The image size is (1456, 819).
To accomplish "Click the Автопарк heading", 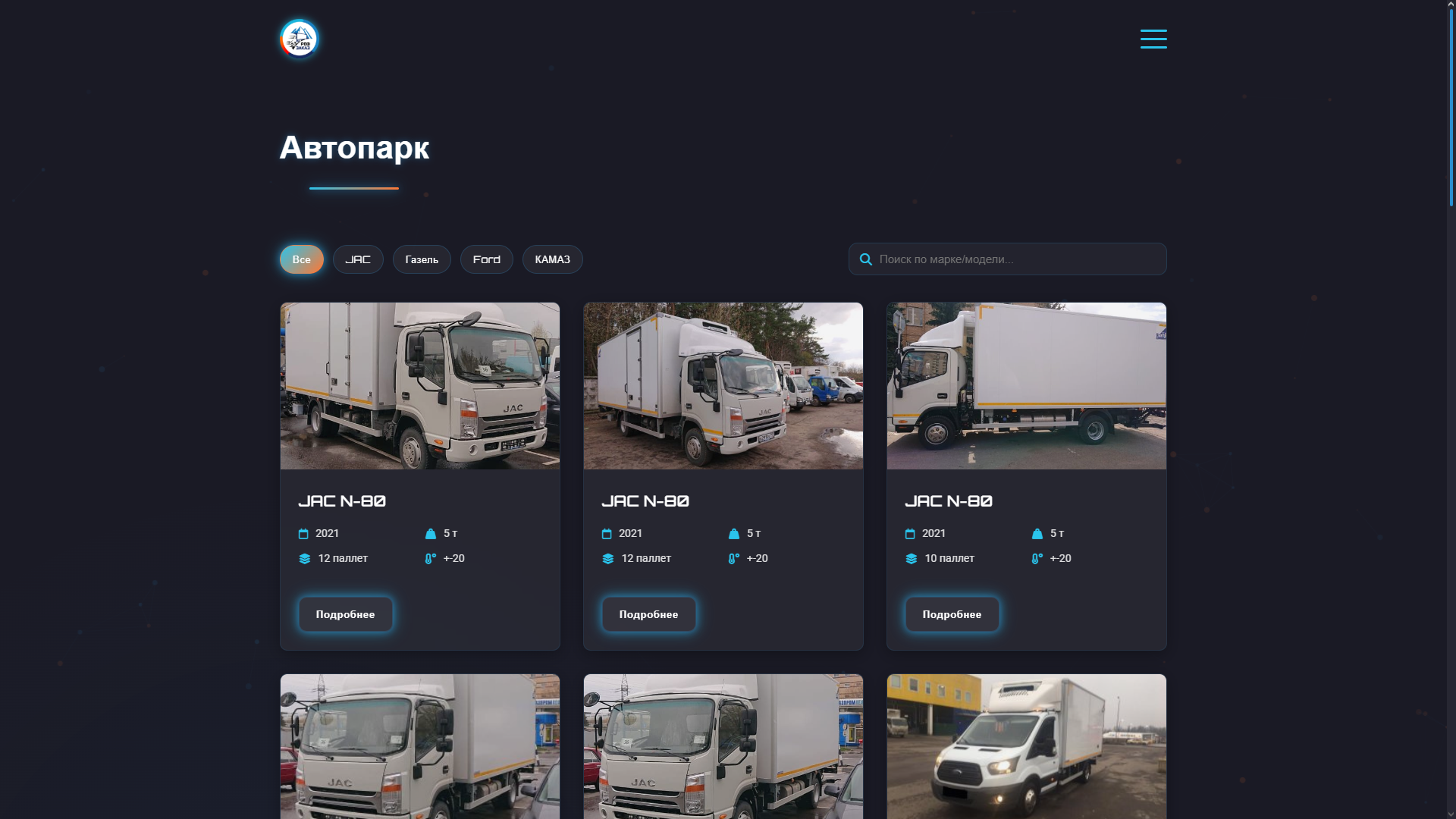I will pyautogui.click(x=354, y=147).
